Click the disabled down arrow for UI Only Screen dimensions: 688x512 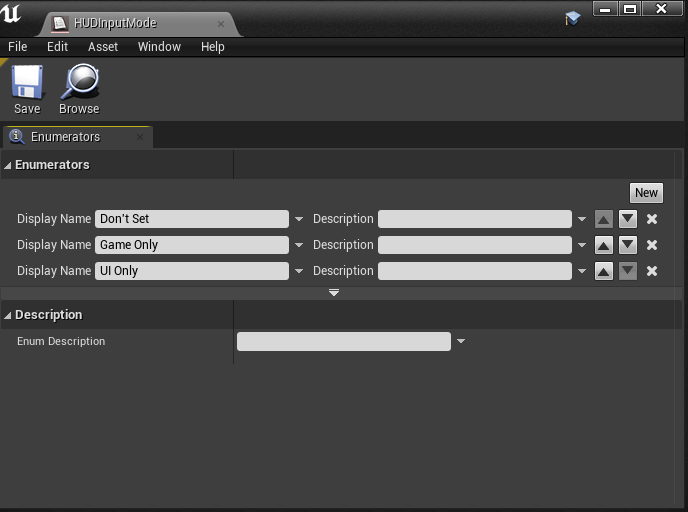point(628,271)
